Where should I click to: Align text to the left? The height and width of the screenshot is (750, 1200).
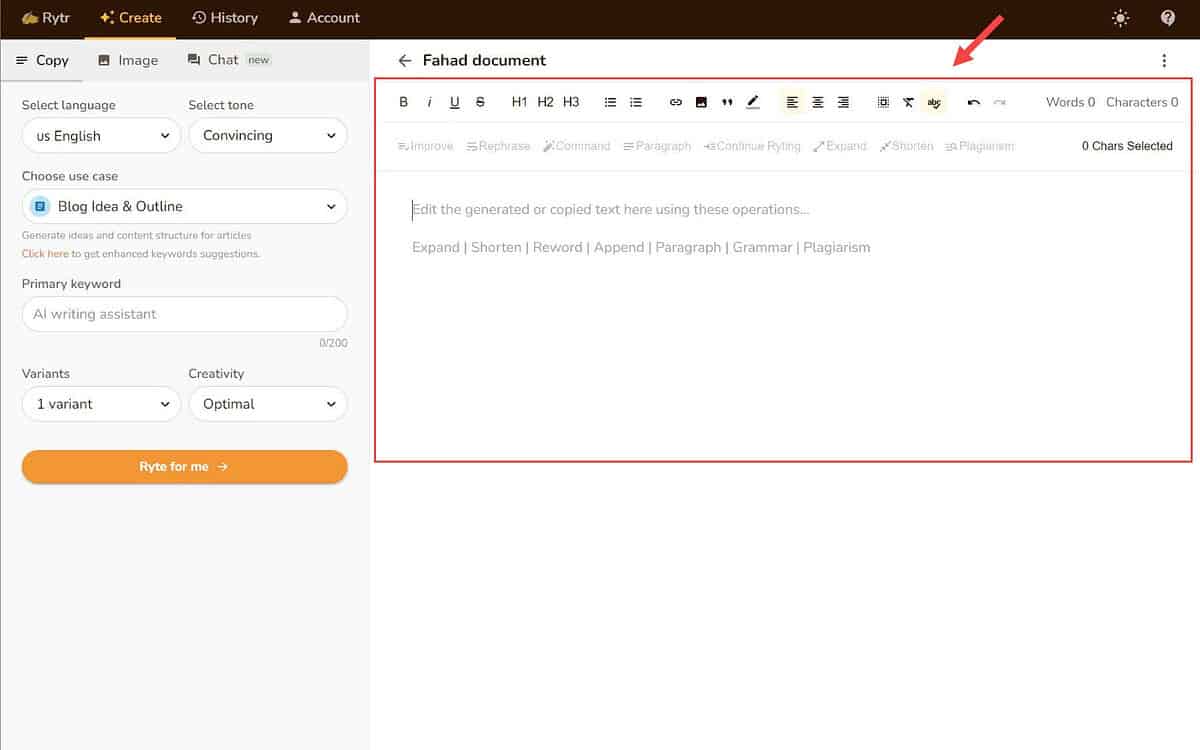[792, 102]
